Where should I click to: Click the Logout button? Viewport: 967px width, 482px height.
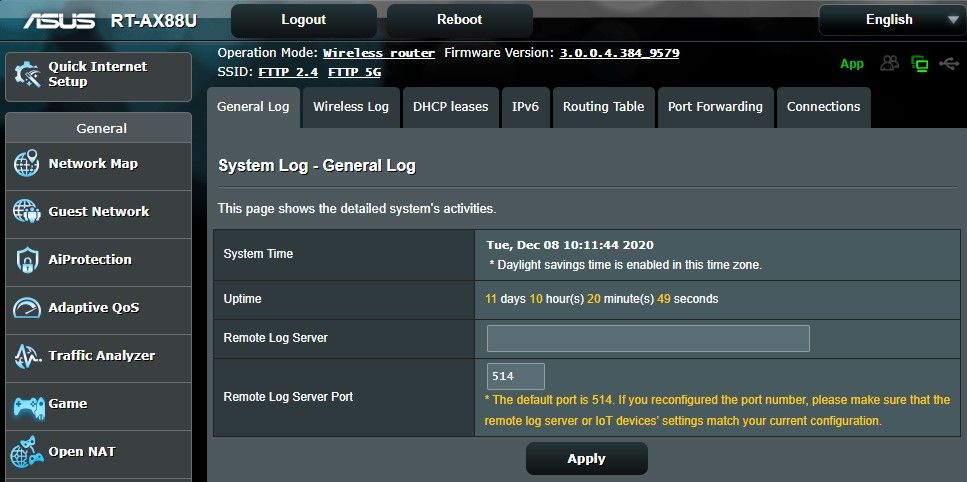click(303, 20)
